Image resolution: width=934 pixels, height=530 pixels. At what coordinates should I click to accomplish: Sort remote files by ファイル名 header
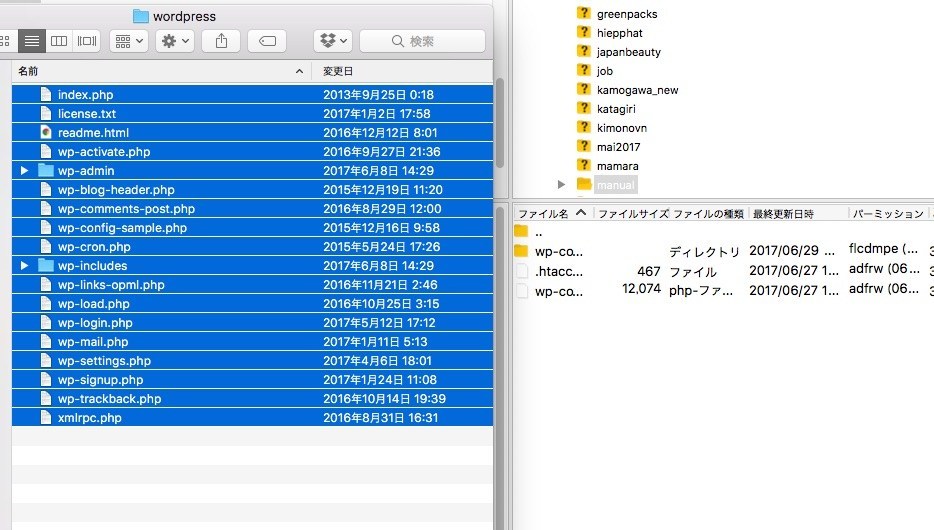click(x=553, y=213)
